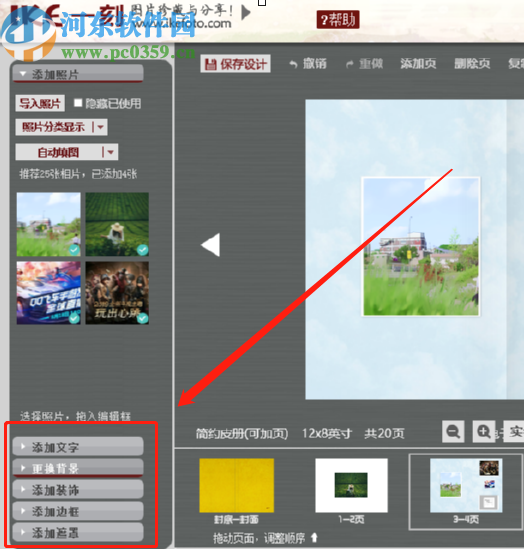Click the 共20页 page count text
The image size is (524, 549).
pyautogui.click(x=384, y=433)
